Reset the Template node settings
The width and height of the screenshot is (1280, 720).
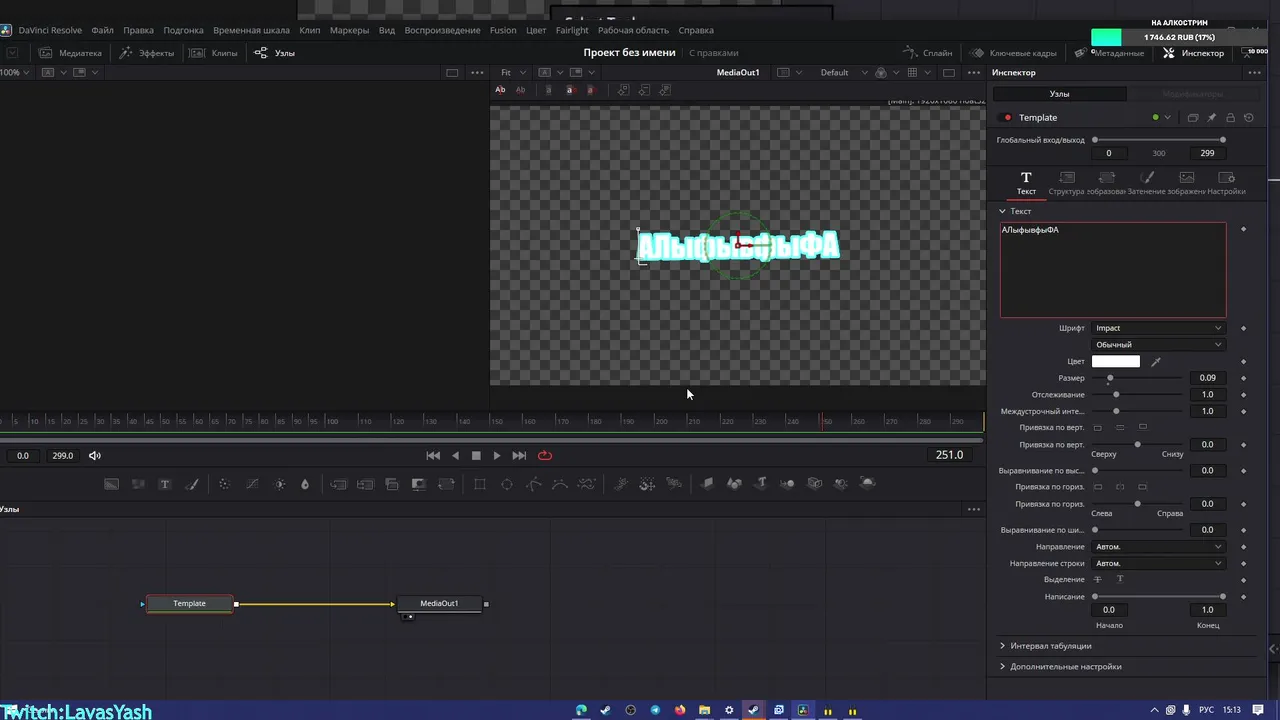pyautogui.click(x=1249, y=117)
